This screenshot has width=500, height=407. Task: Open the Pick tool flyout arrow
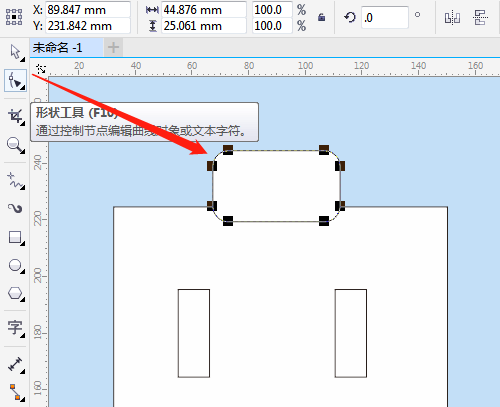click(x=23, y=60)
